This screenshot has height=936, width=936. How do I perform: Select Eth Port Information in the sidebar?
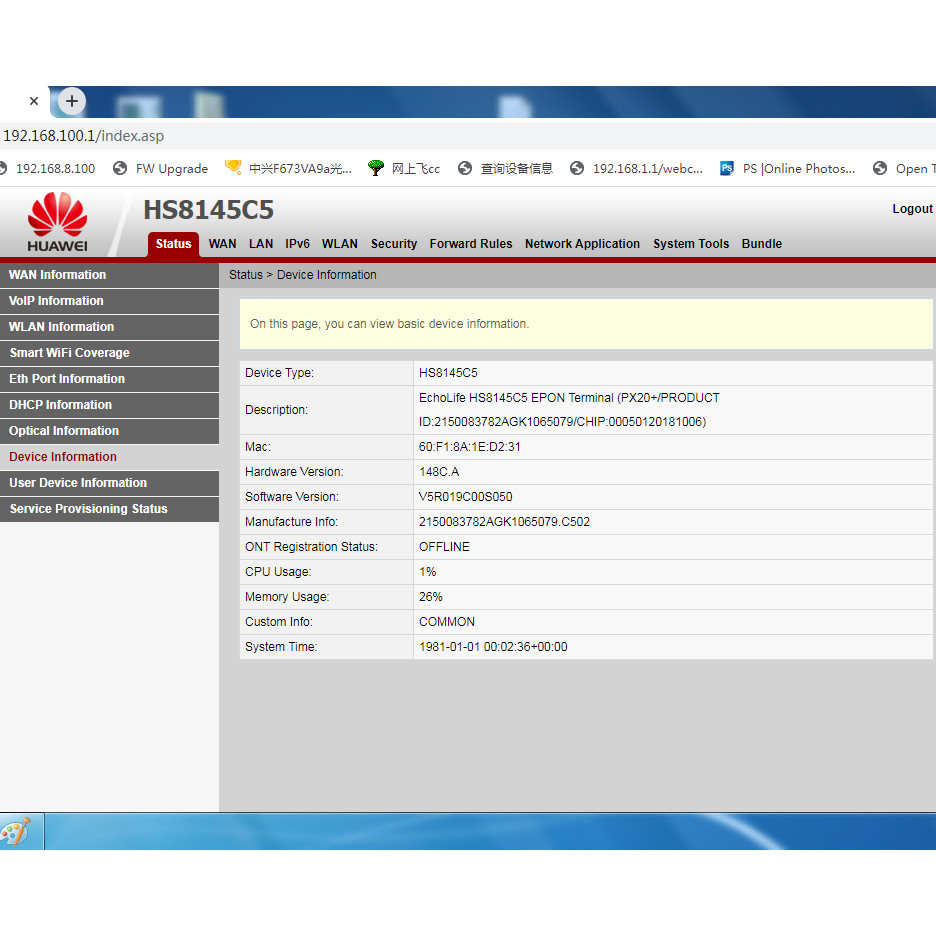67,379
